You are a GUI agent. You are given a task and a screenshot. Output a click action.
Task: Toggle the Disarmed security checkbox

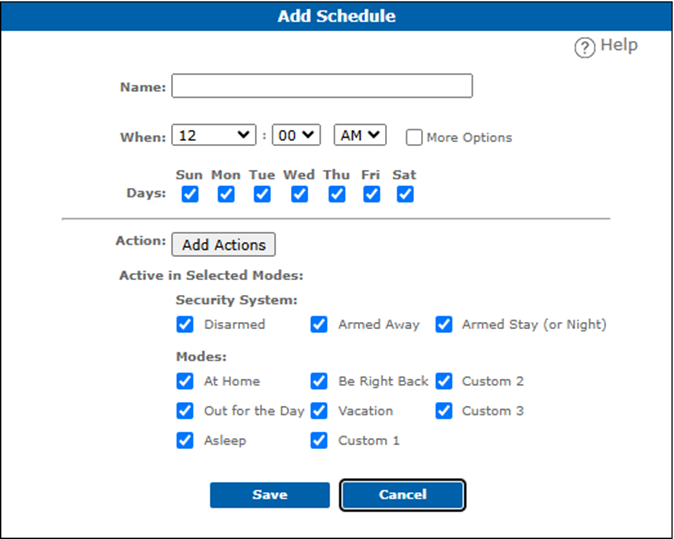tap(185, 325)
